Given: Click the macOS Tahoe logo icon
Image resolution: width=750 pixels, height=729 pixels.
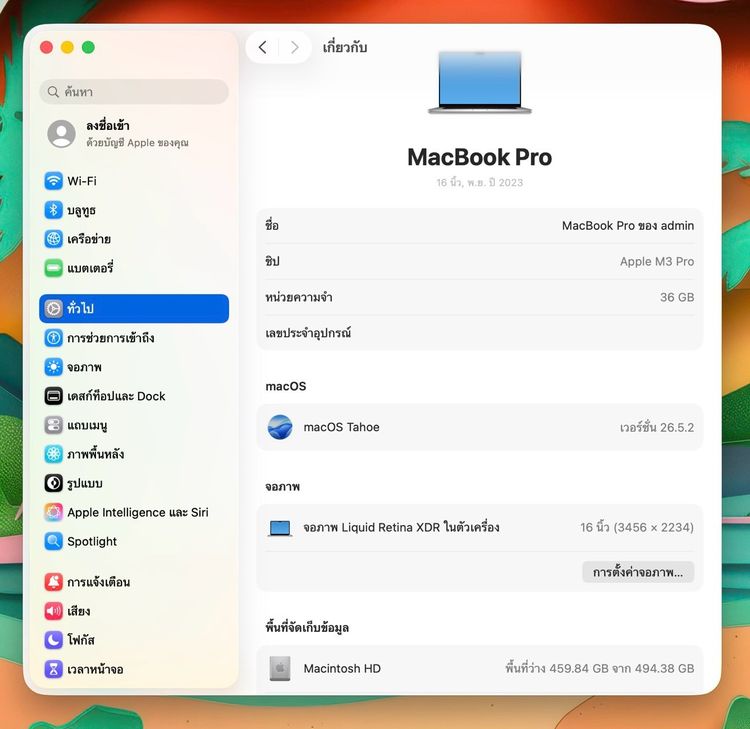Looking at the screenshot, I should (x=280, y=427).
